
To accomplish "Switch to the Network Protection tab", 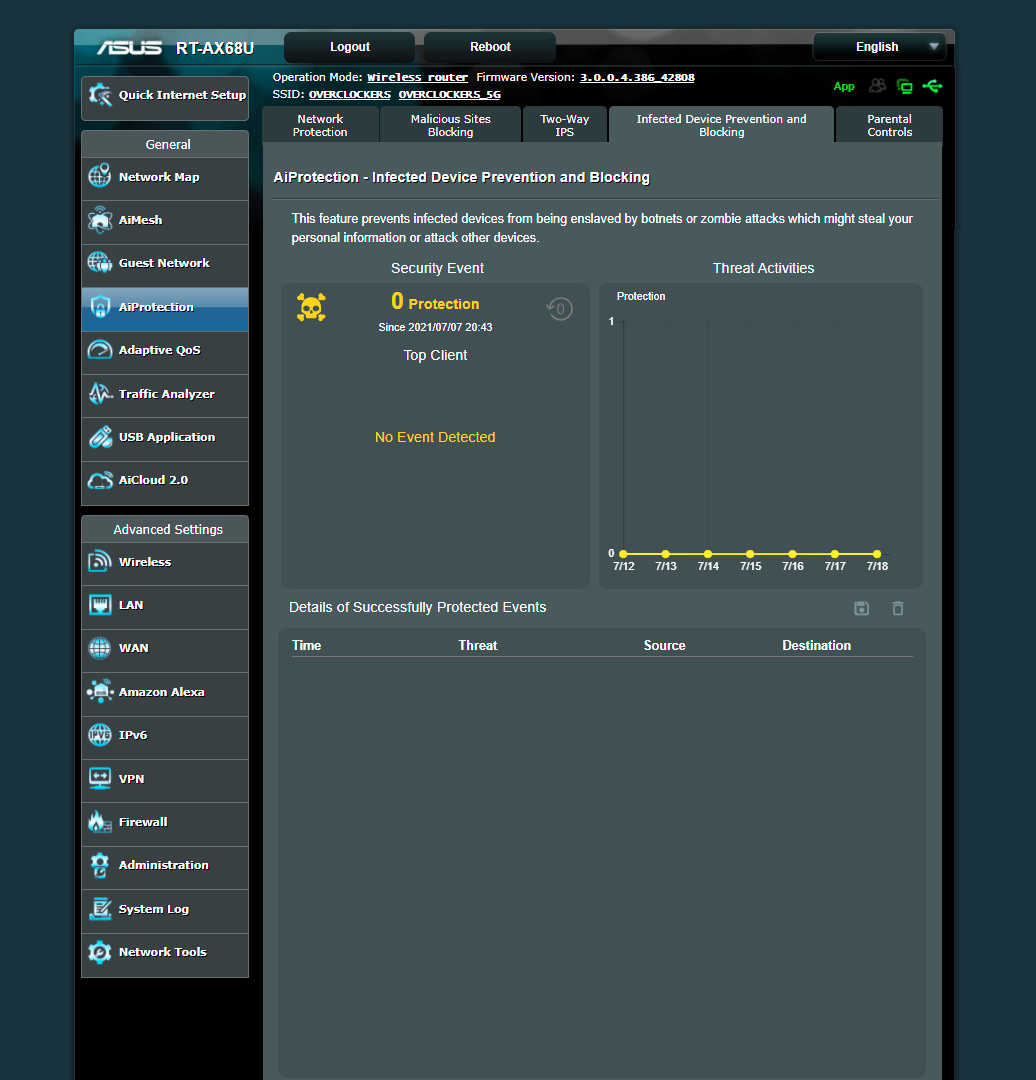I will tap(320, 125).
